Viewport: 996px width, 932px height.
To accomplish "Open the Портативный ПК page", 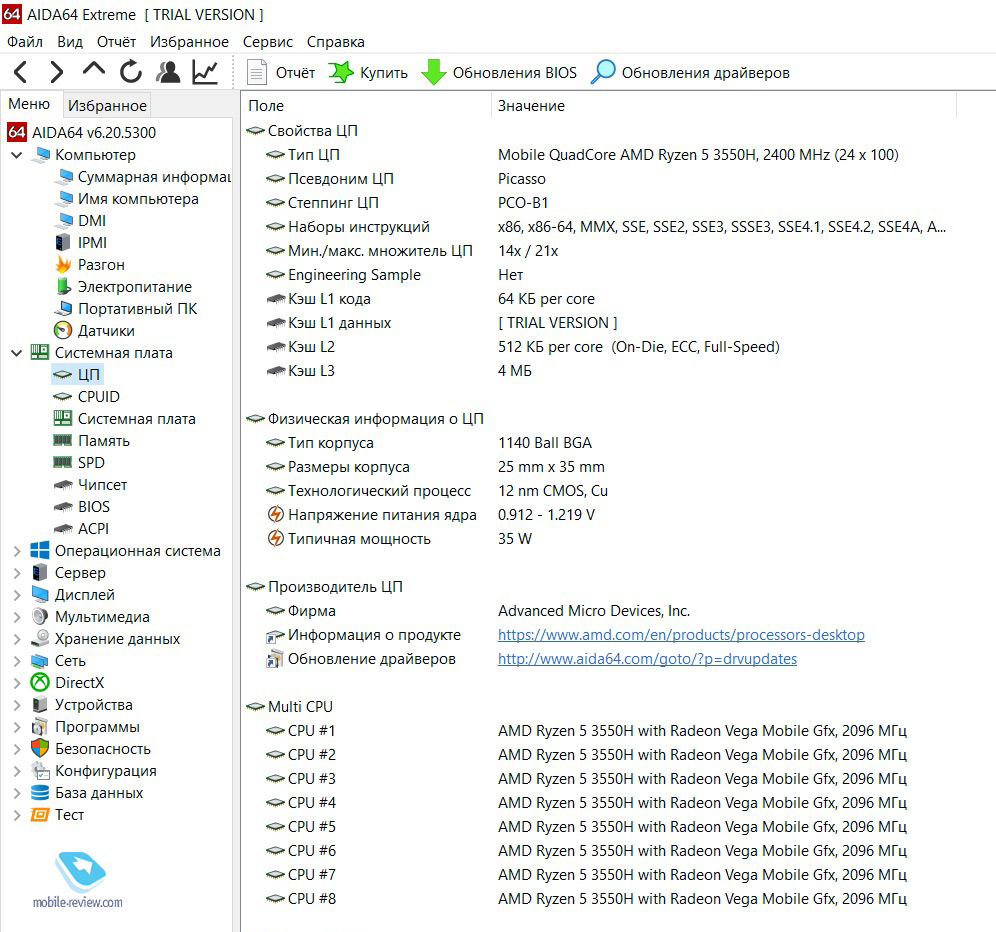I will 126,309.
